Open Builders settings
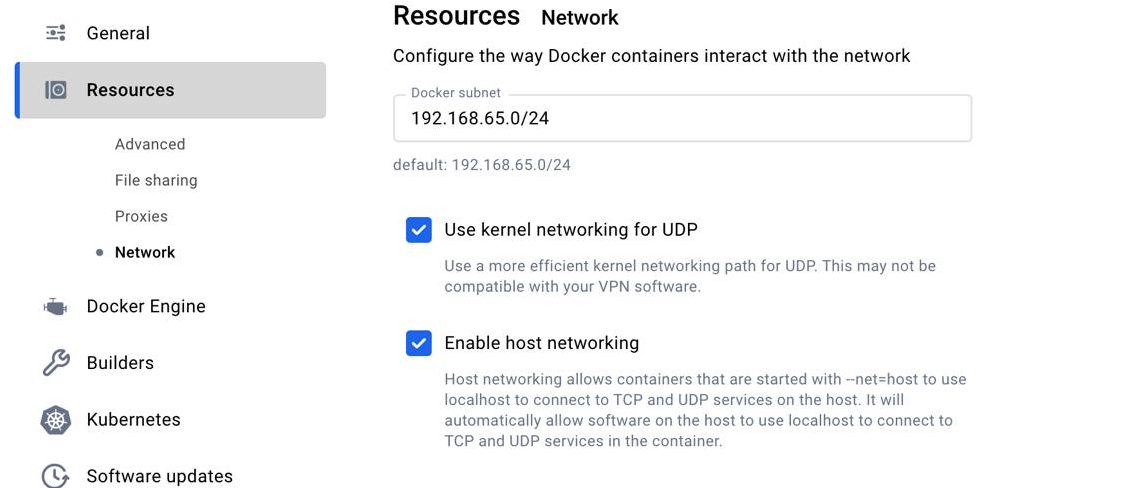This screenshot has width=1124, height=488. [x=120, y=363]
